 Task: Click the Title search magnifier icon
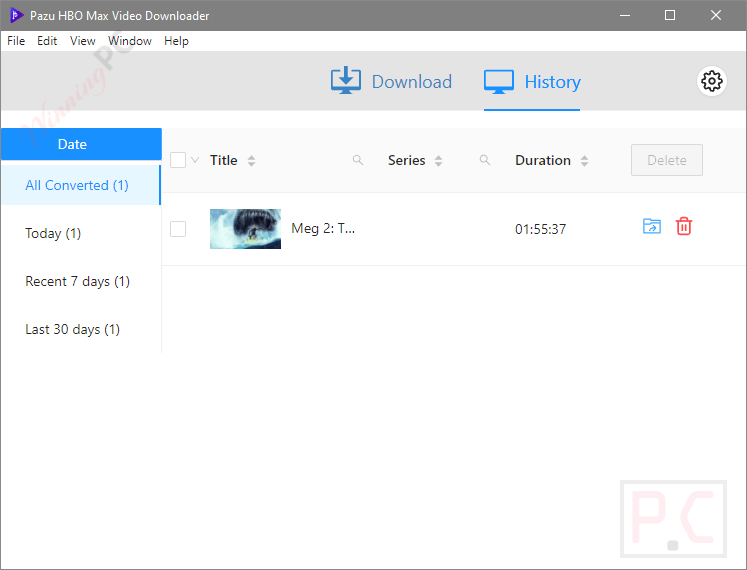pos(358,160)
